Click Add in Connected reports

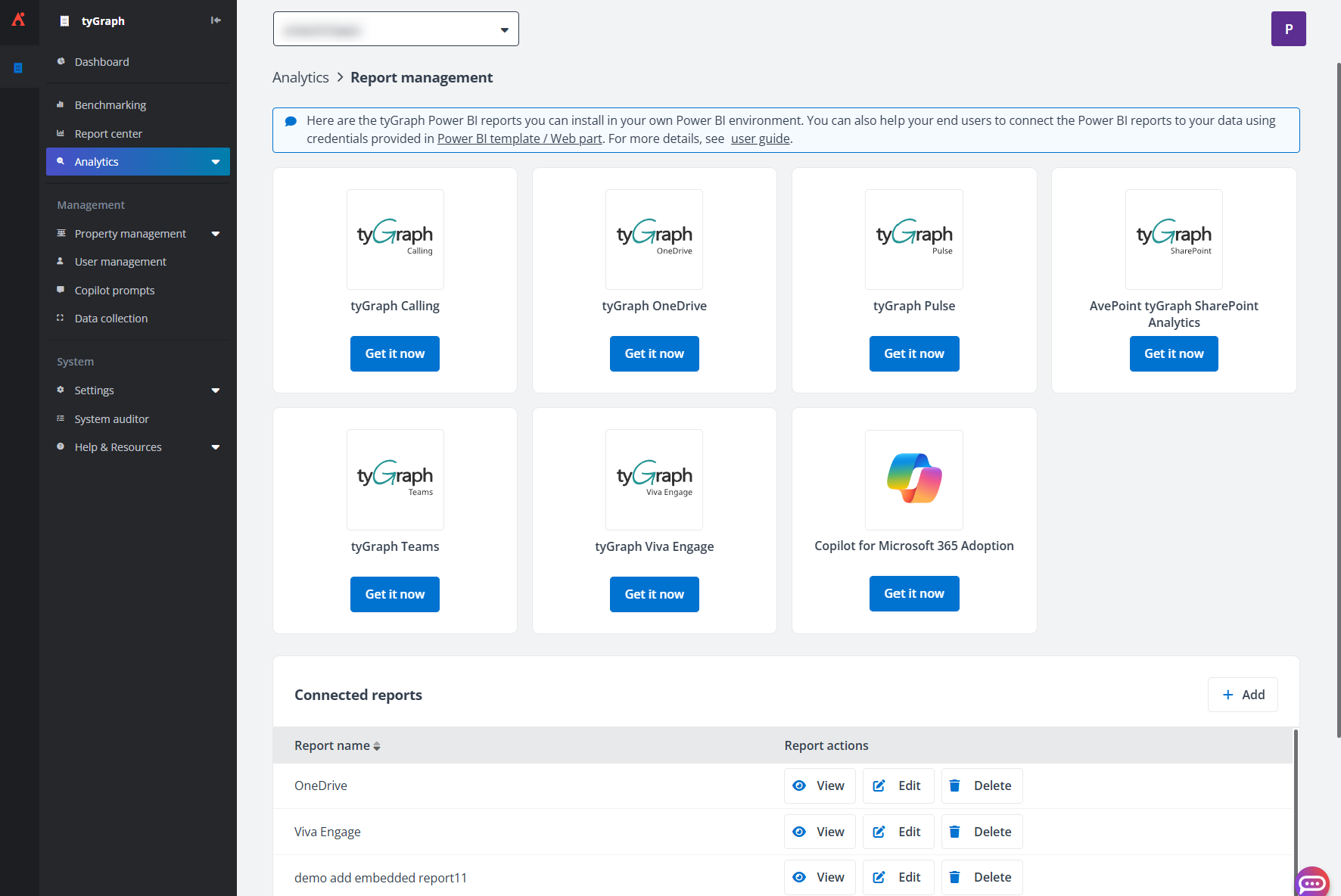coord(1242,694)
